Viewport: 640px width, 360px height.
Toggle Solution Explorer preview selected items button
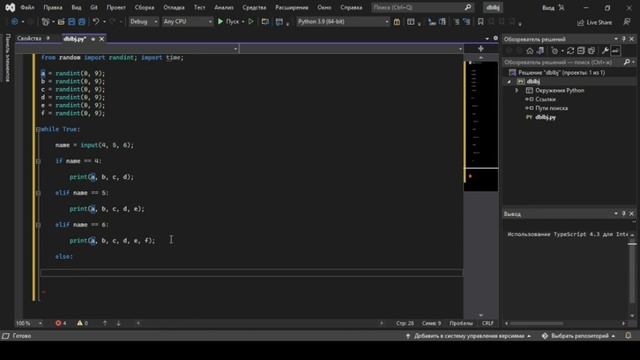click(616, 51)
